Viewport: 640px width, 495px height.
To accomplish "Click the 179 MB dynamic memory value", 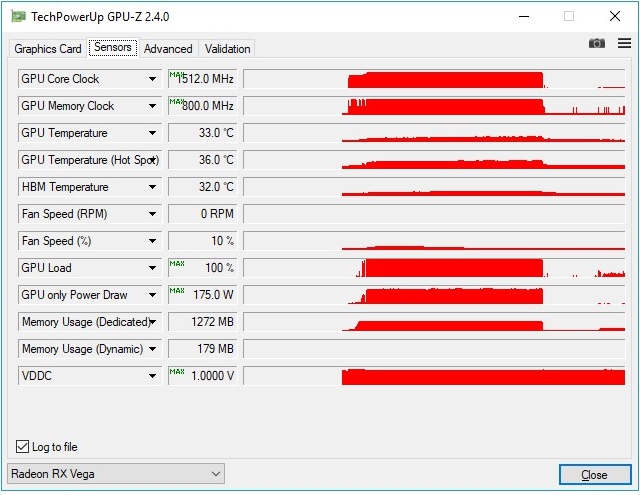I will [202, 348].
